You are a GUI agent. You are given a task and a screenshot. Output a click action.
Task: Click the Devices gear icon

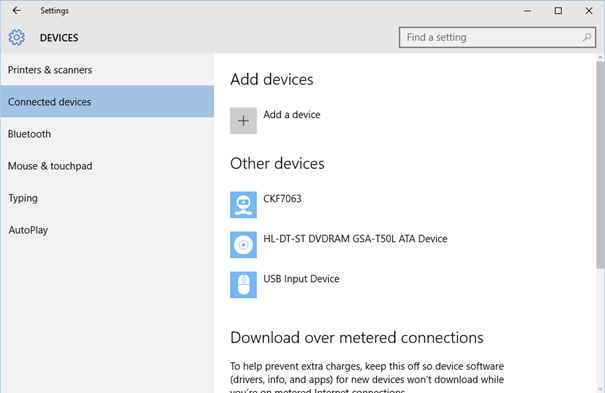coord(17,37)
